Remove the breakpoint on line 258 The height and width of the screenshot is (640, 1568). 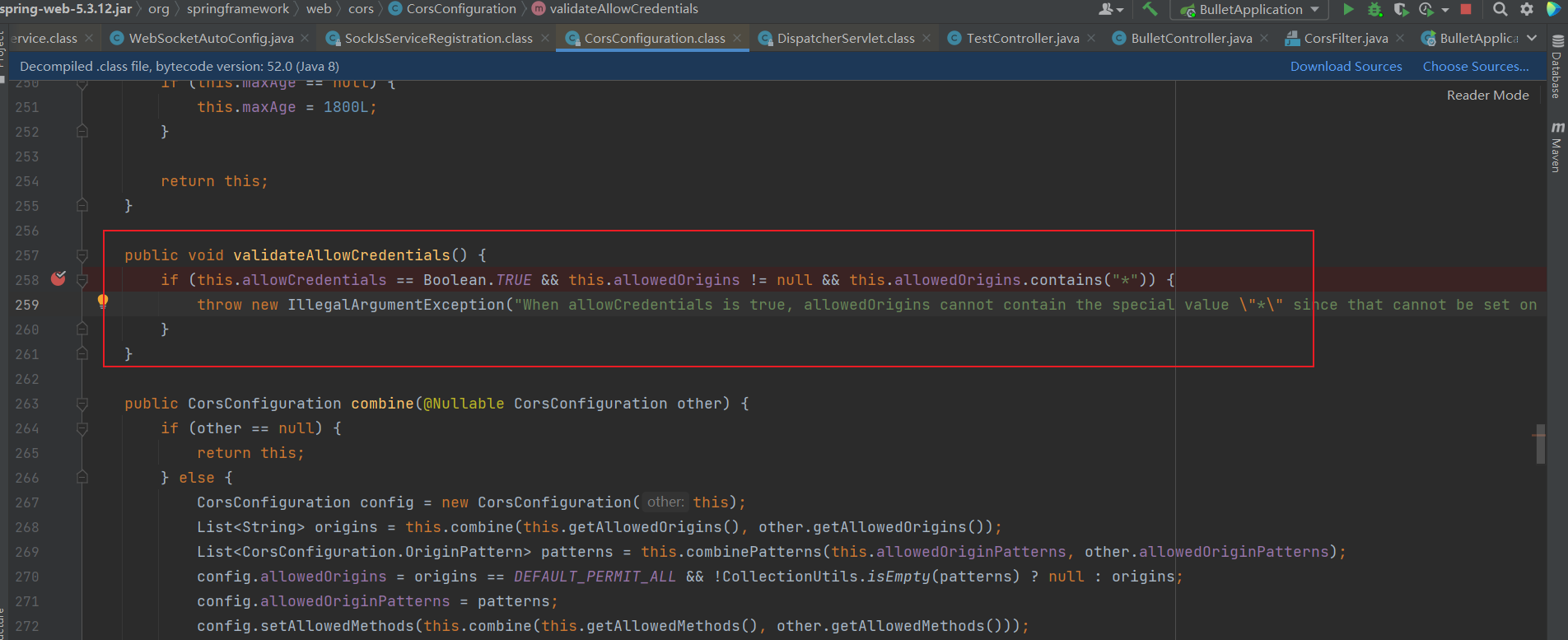coord(58,278)
